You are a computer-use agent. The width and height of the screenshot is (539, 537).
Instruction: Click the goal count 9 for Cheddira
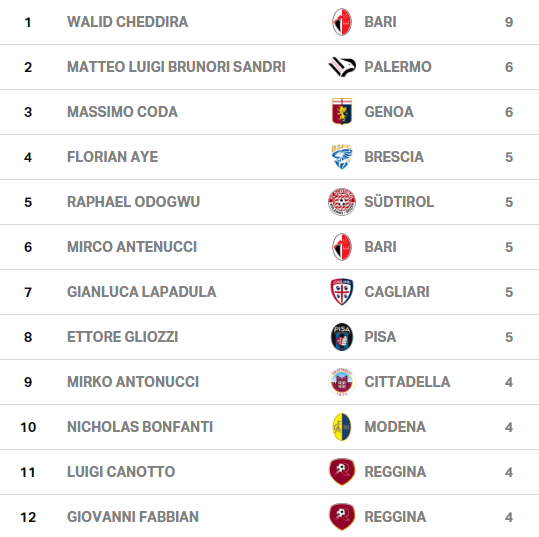click(x=509, y=22)
